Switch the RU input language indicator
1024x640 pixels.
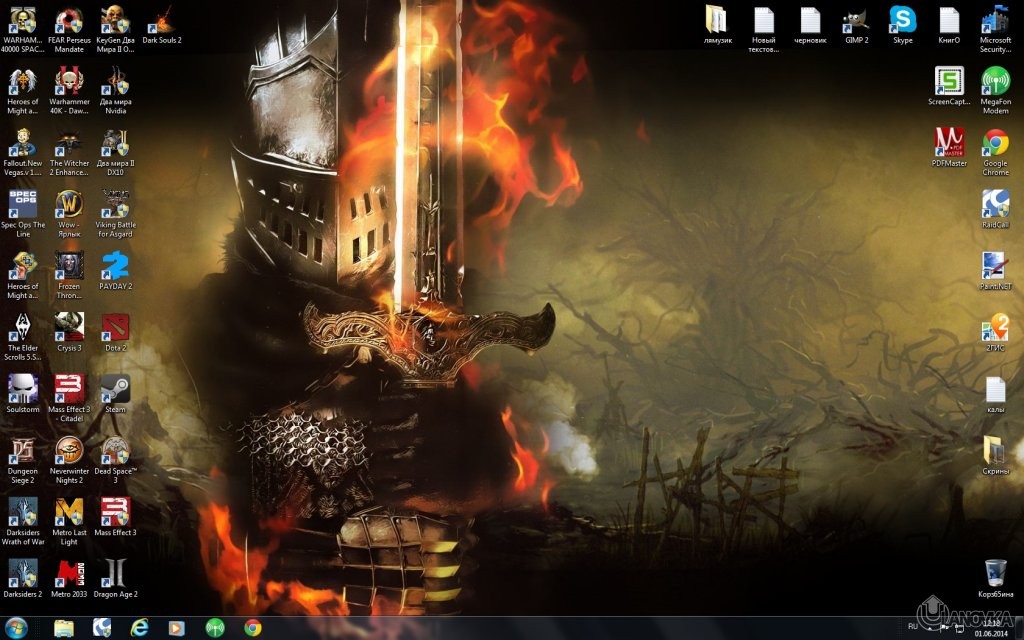click(913, 626)
